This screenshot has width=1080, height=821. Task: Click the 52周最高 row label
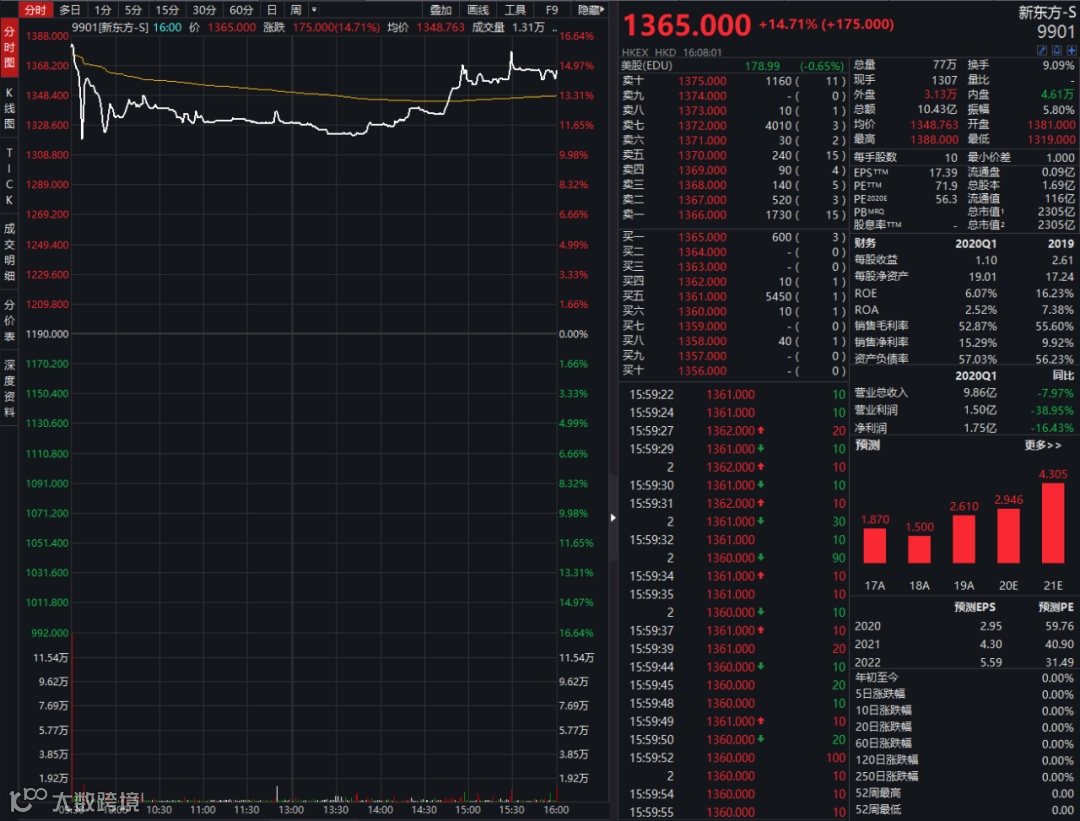coord(878,793)
